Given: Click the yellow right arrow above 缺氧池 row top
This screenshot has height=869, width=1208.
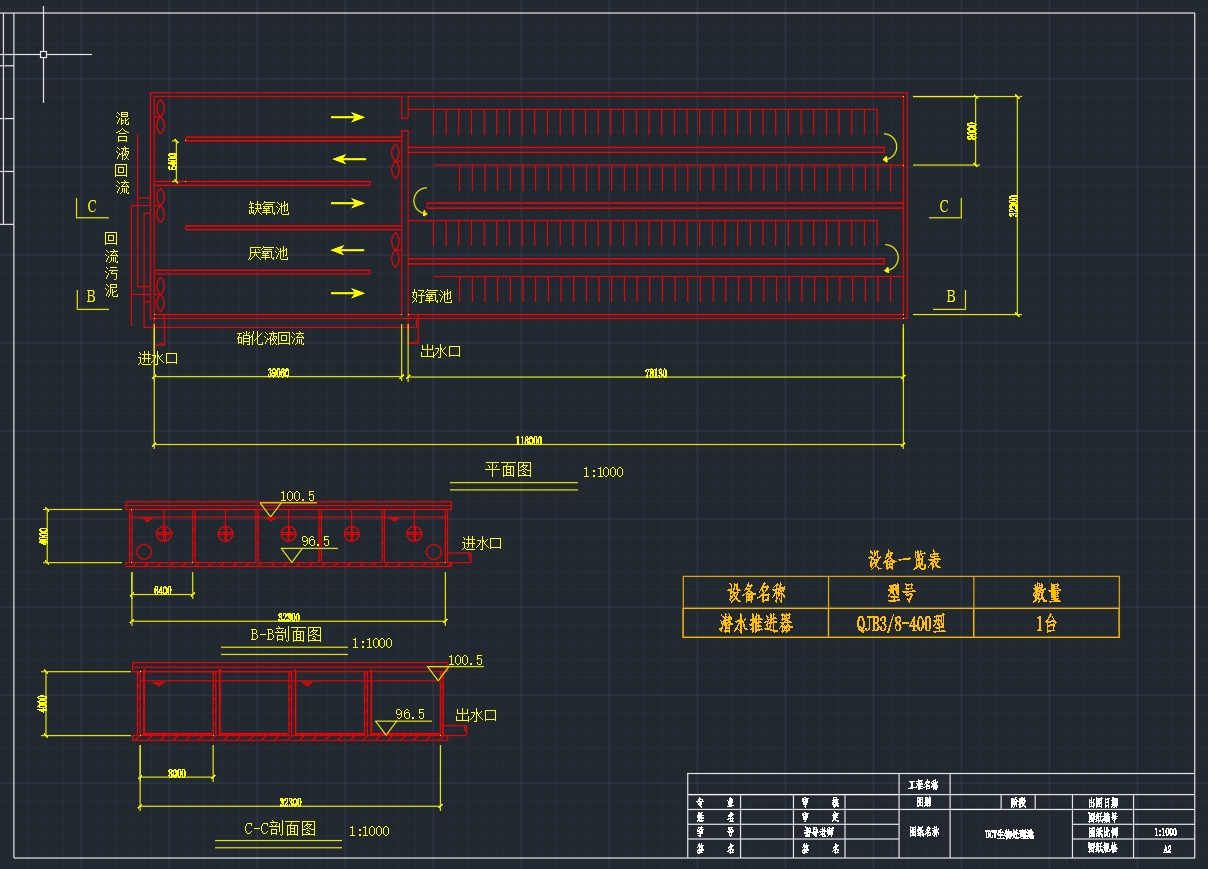Looking at the screenshot, I should click(347, 117).
